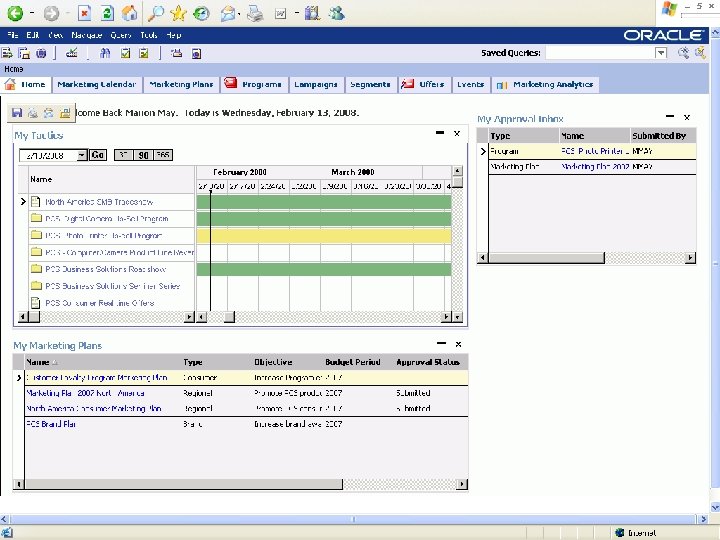This screenshot has width=720, height=540.
Task: Open the My Tactics date dropdown
Action: coord(82,155)
